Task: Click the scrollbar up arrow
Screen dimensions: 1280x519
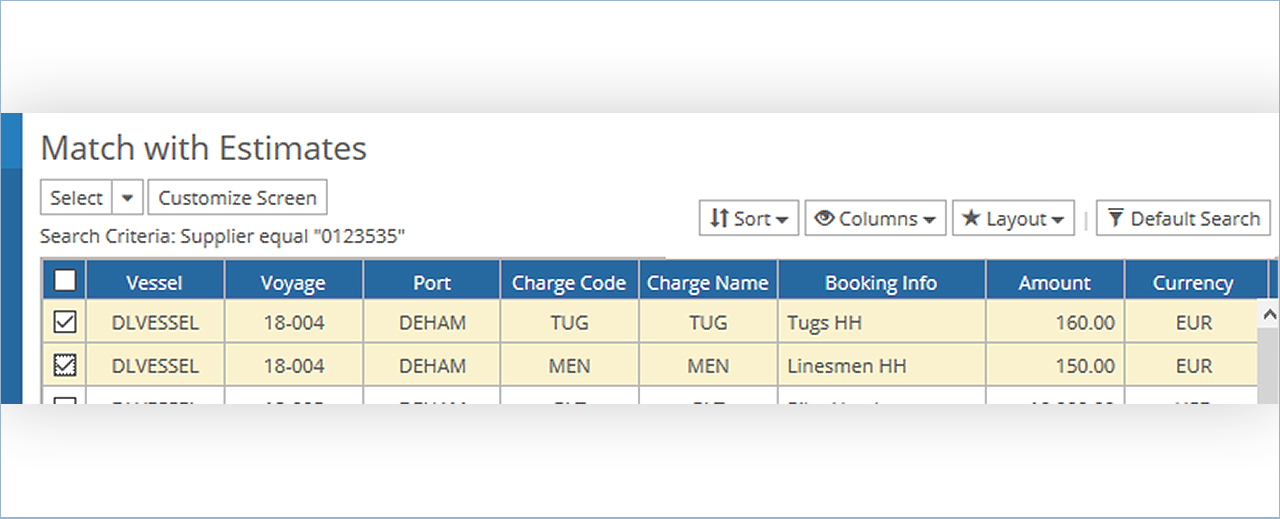Action: [1271, 313]
